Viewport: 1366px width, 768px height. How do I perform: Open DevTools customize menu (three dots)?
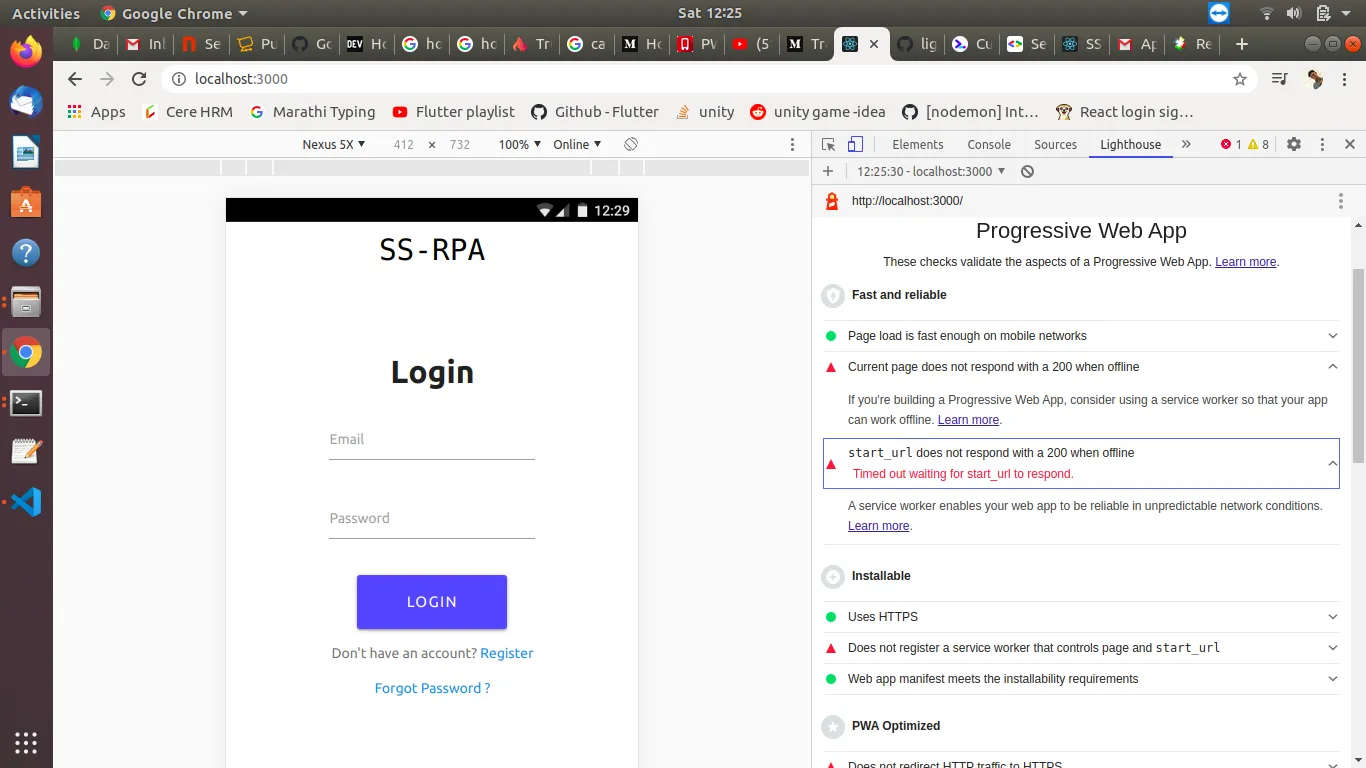tap(1322, 144)
